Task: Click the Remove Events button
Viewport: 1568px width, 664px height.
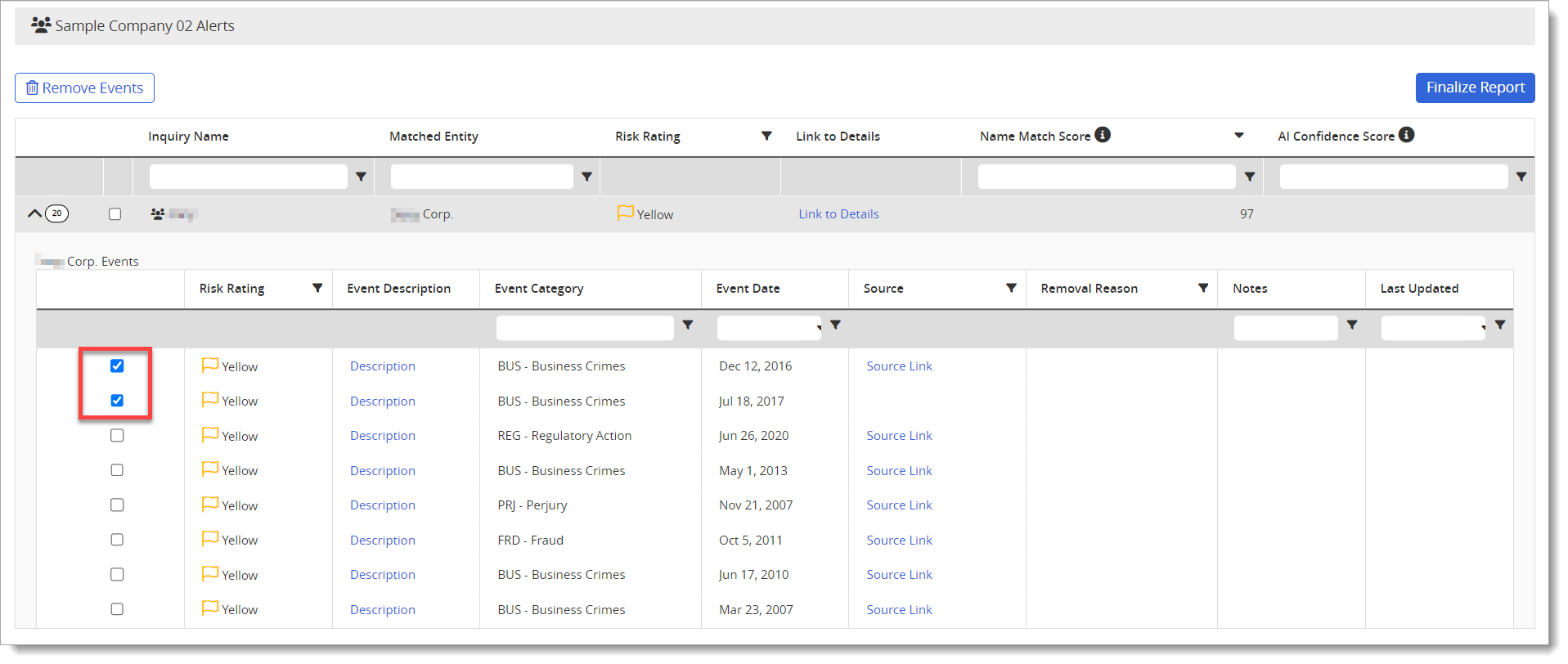Action: [84, 87]
